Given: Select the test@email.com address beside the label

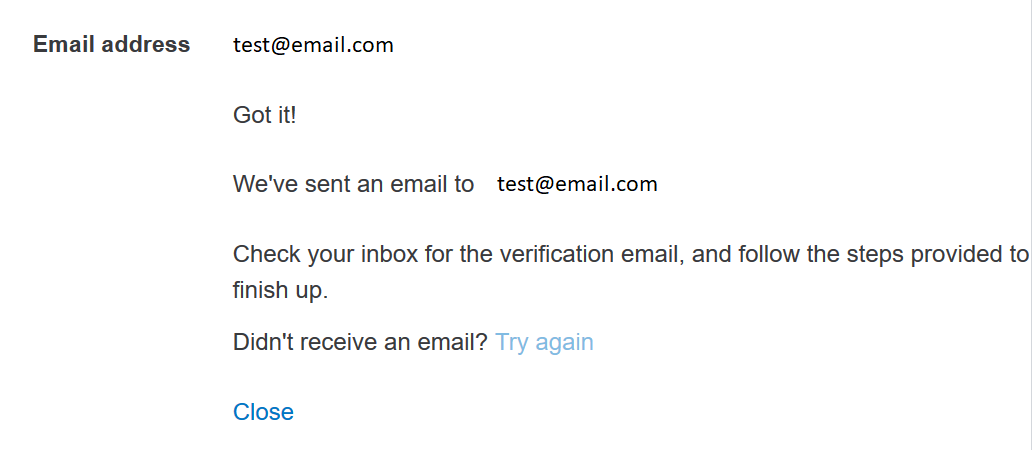Looking at the screenshot, I should coord(313,45).
